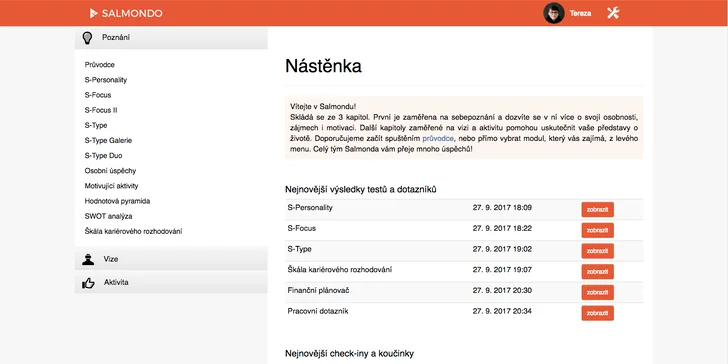This screenshot has height=364, width=728.
Task: Click date 27. 9. 2017 20:30
Action: pyautogui.click(x=502, y=291)
